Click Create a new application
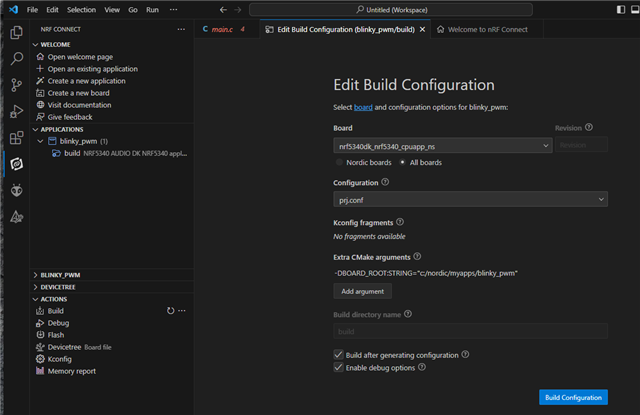This screenshot has height=415, width=640. pyautogui.click(x=87, y=81)
